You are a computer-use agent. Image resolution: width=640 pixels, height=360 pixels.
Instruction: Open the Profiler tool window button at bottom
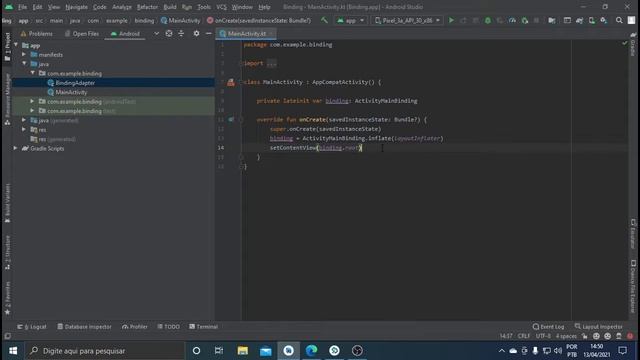tap(135, 327)
